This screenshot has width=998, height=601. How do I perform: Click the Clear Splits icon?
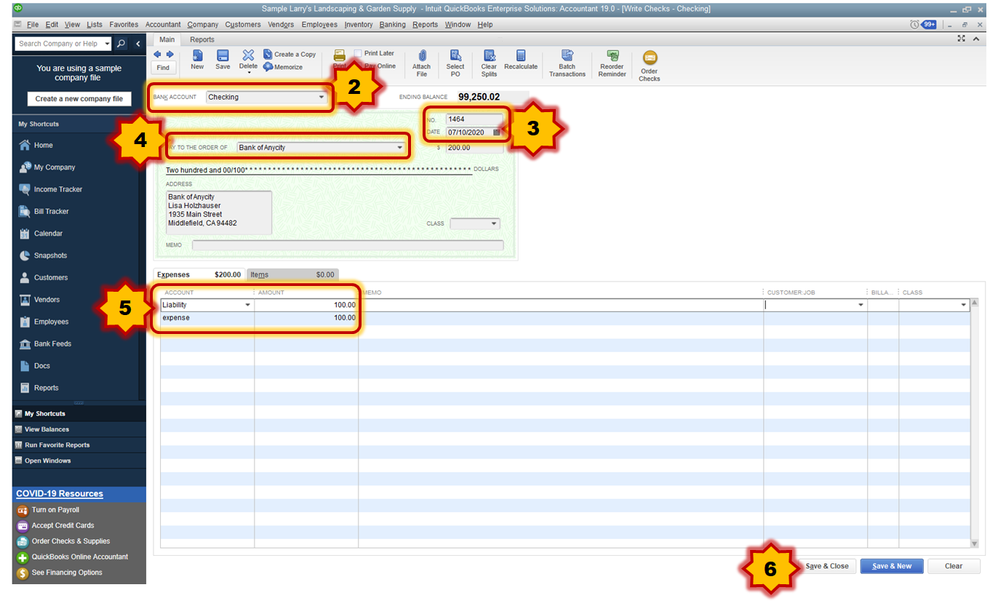489,55
